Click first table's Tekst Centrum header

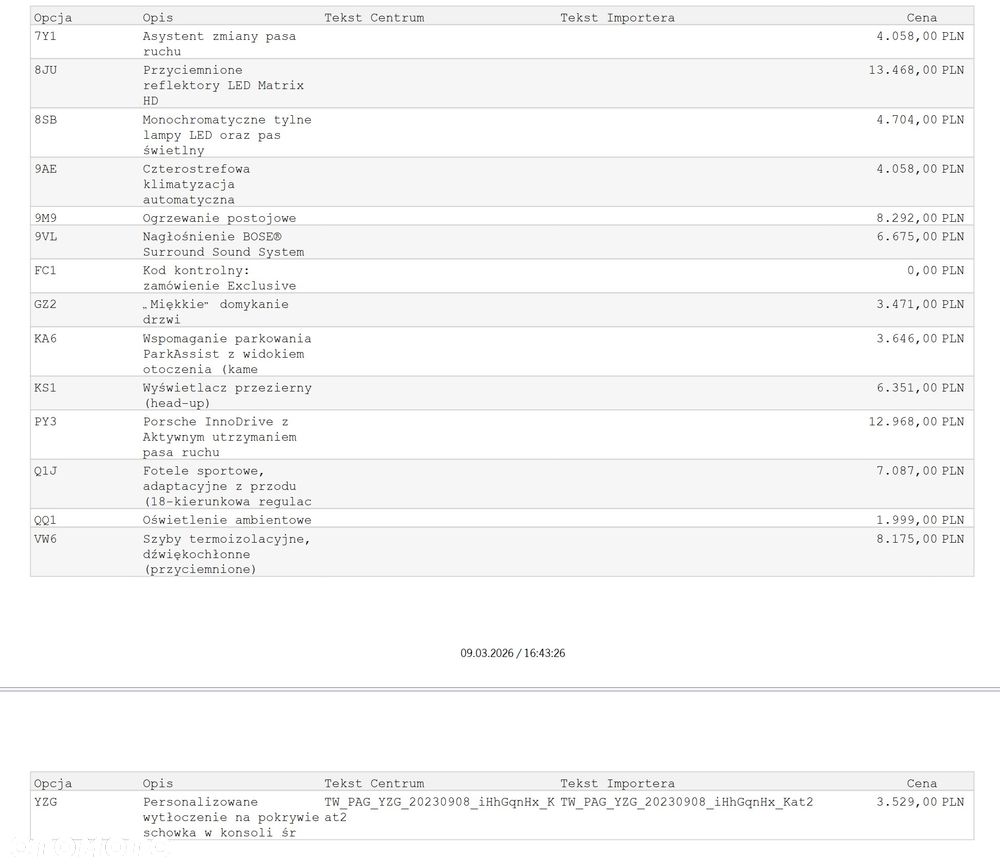pyautogui.click(x=374, y=18)
